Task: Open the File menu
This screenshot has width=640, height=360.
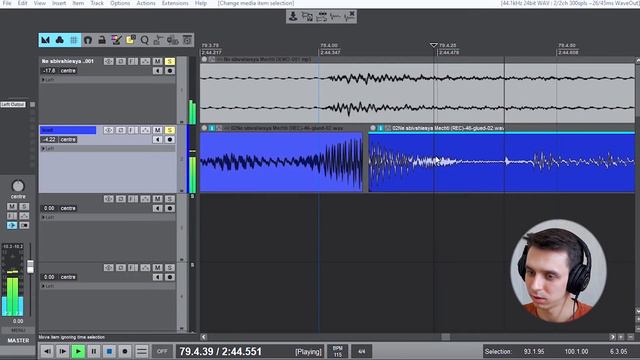Action: point(7,3)
